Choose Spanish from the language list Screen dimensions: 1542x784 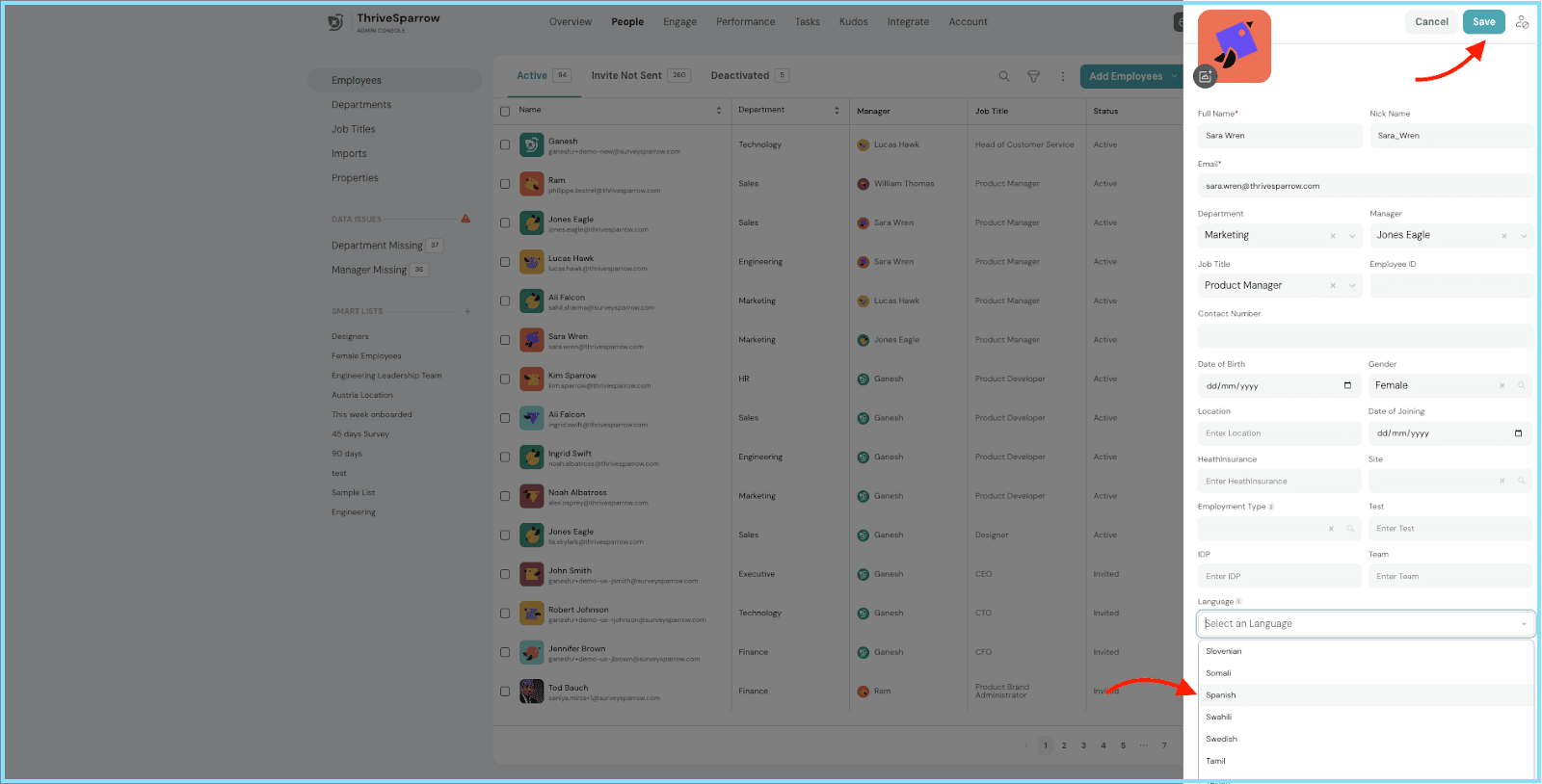point(1221,695)
